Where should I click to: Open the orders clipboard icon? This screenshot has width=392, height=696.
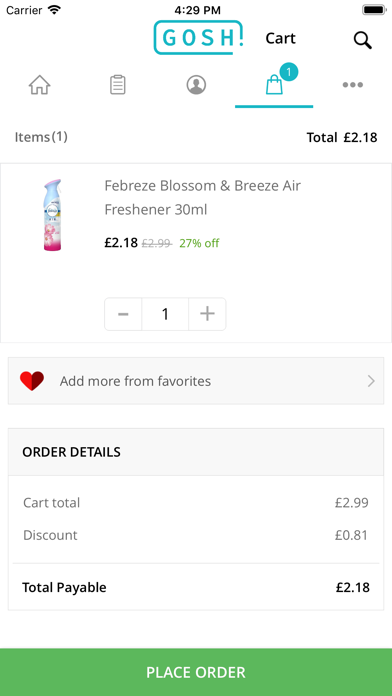tap(118, 84)
